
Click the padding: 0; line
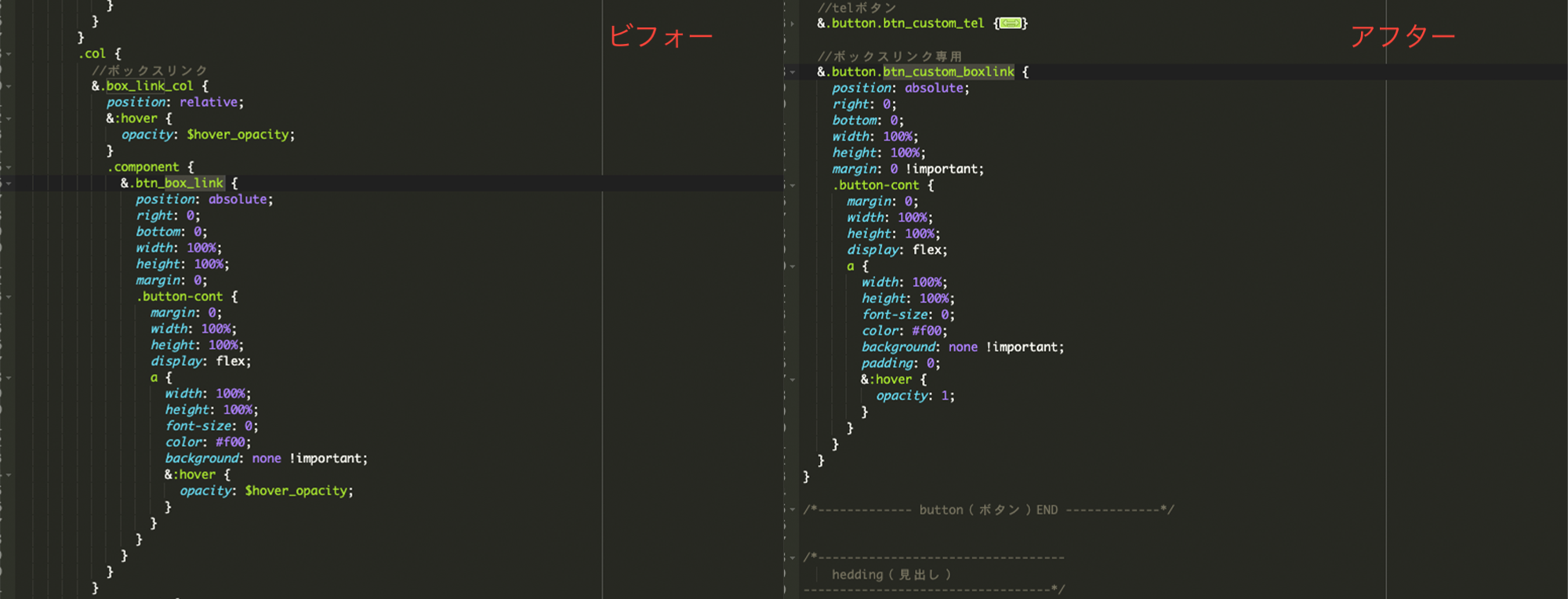click(901, 363)
